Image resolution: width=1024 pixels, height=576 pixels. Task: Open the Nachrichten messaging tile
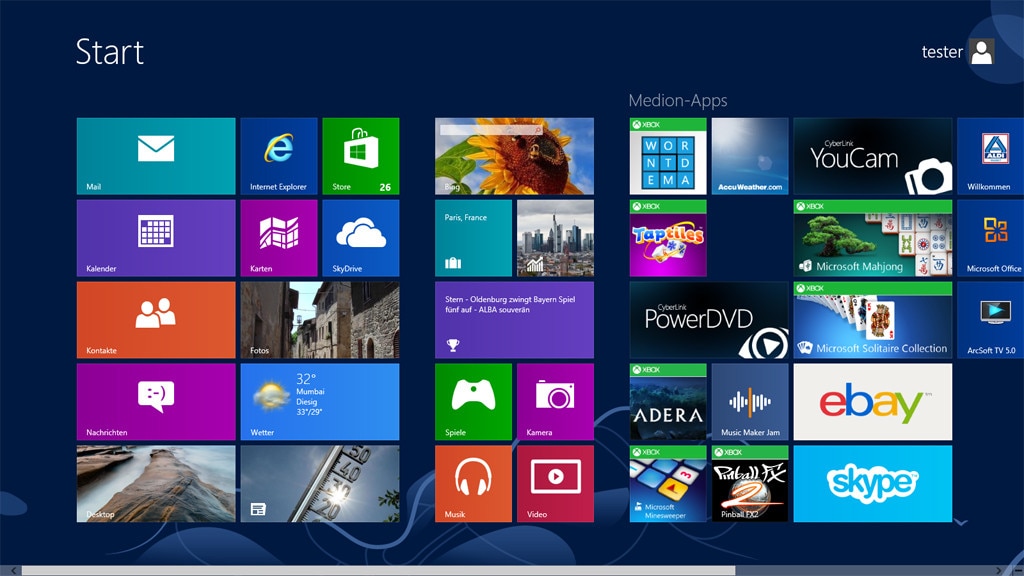[x=156, y=402]
